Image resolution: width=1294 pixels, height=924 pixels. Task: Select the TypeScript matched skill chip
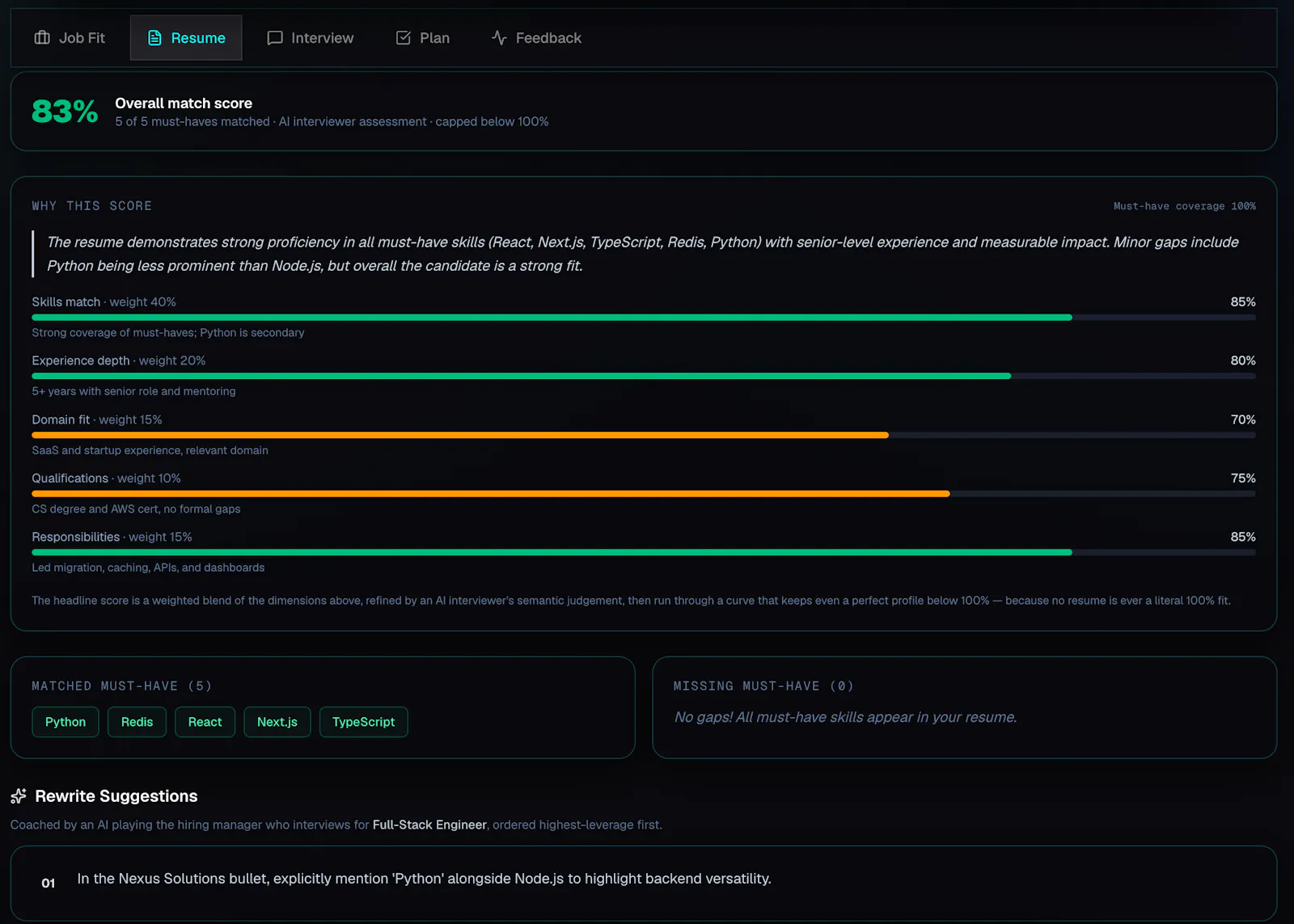point(363,722)
